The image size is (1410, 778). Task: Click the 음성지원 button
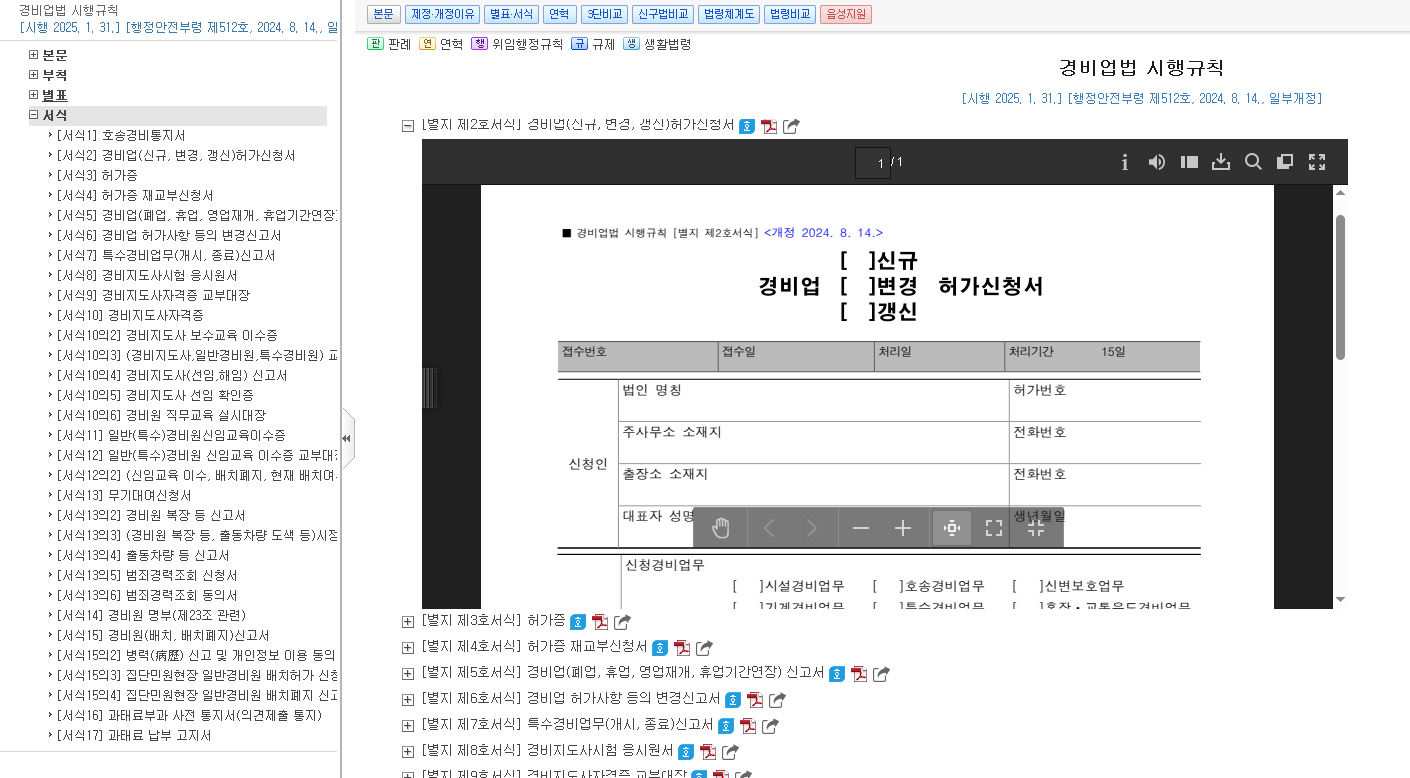pyautogui.click(x=845, y=14)
